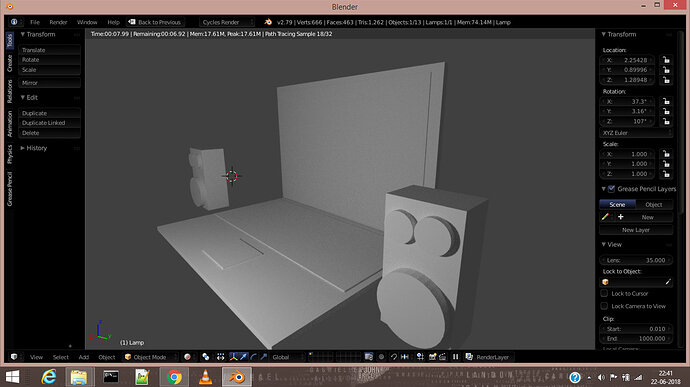Toggle the proportional editing circle icon
This screenshot has width=690, height=387.
pyautogui.click(x=382, y=357)
